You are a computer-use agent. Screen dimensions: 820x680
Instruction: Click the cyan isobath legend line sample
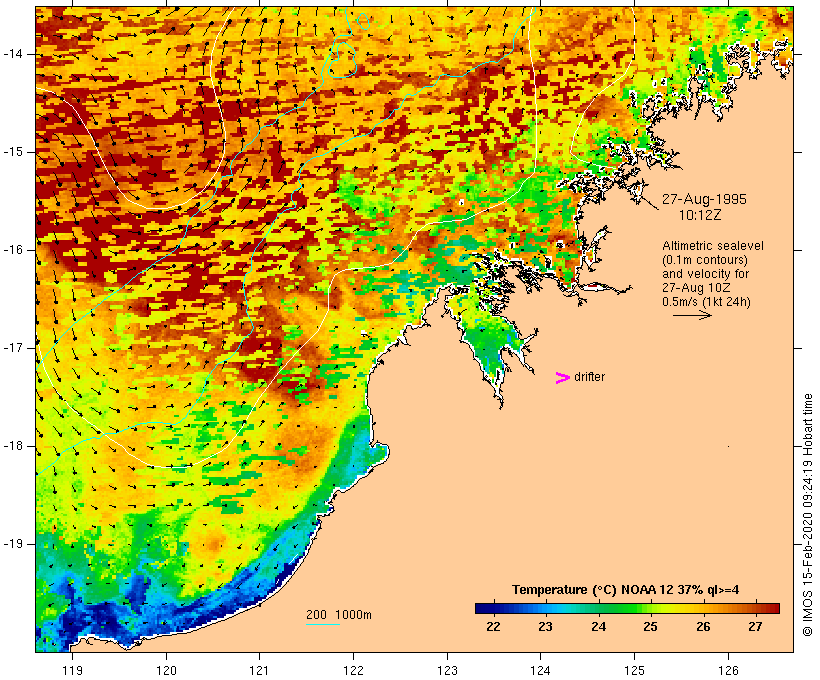pyautogui.click(x=323, y=624)
